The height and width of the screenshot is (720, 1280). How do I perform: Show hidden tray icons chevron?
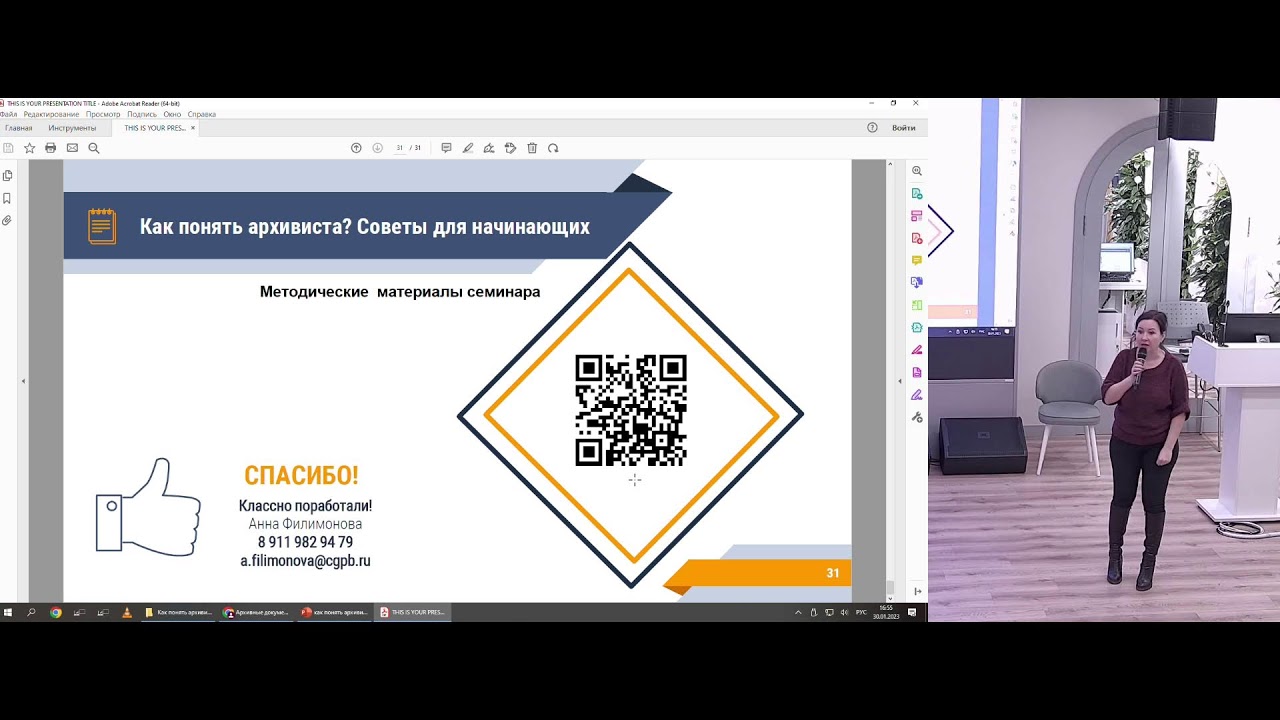(x=798, y=612)
